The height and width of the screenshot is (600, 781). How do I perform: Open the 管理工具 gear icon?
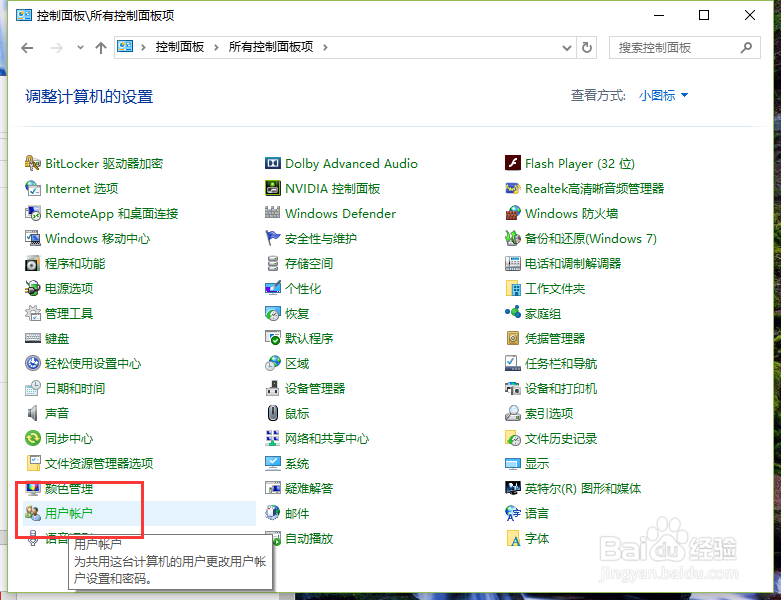[32, 313]
